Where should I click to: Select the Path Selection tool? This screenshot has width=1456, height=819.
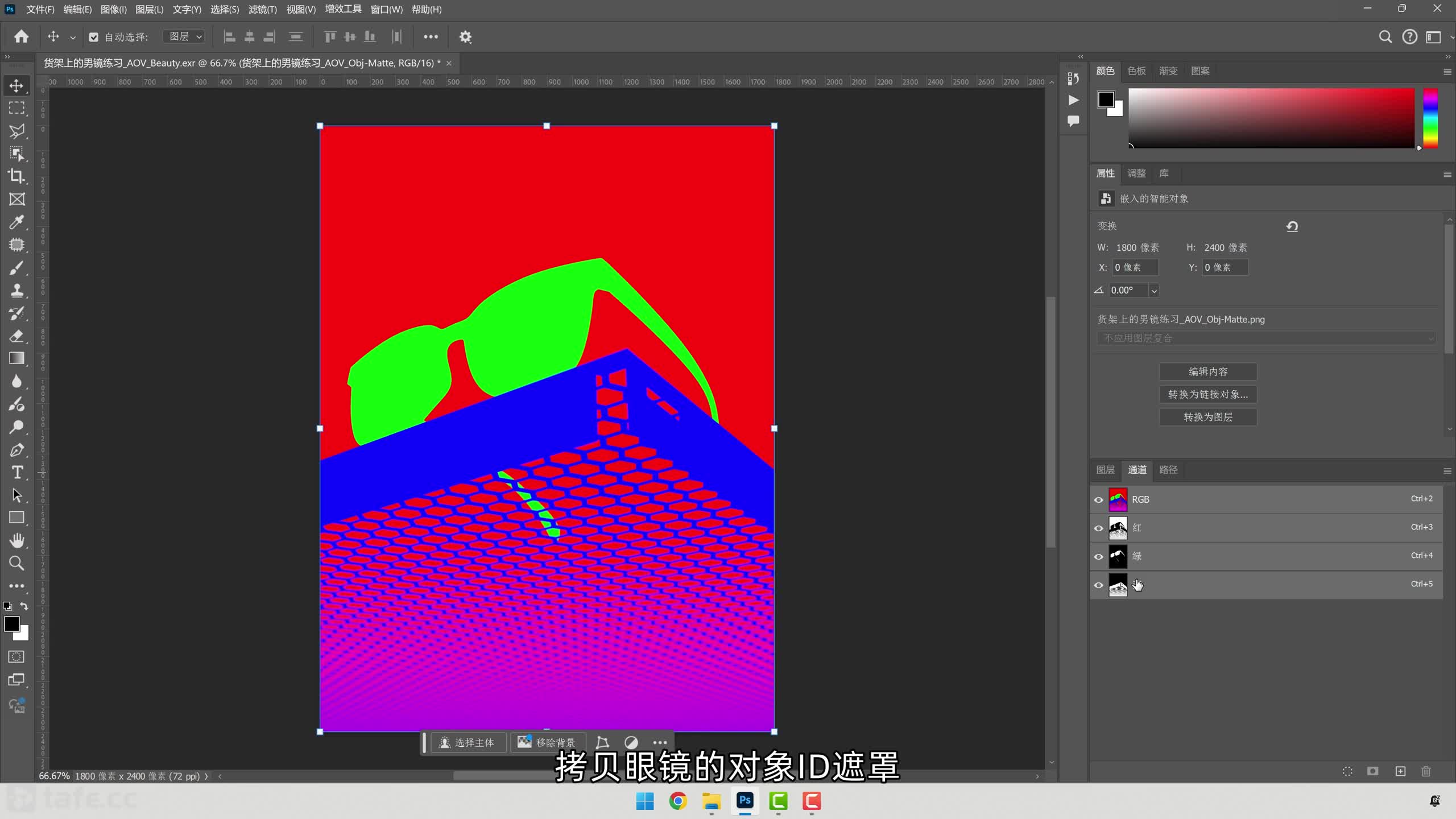click(x=16, y=495)
